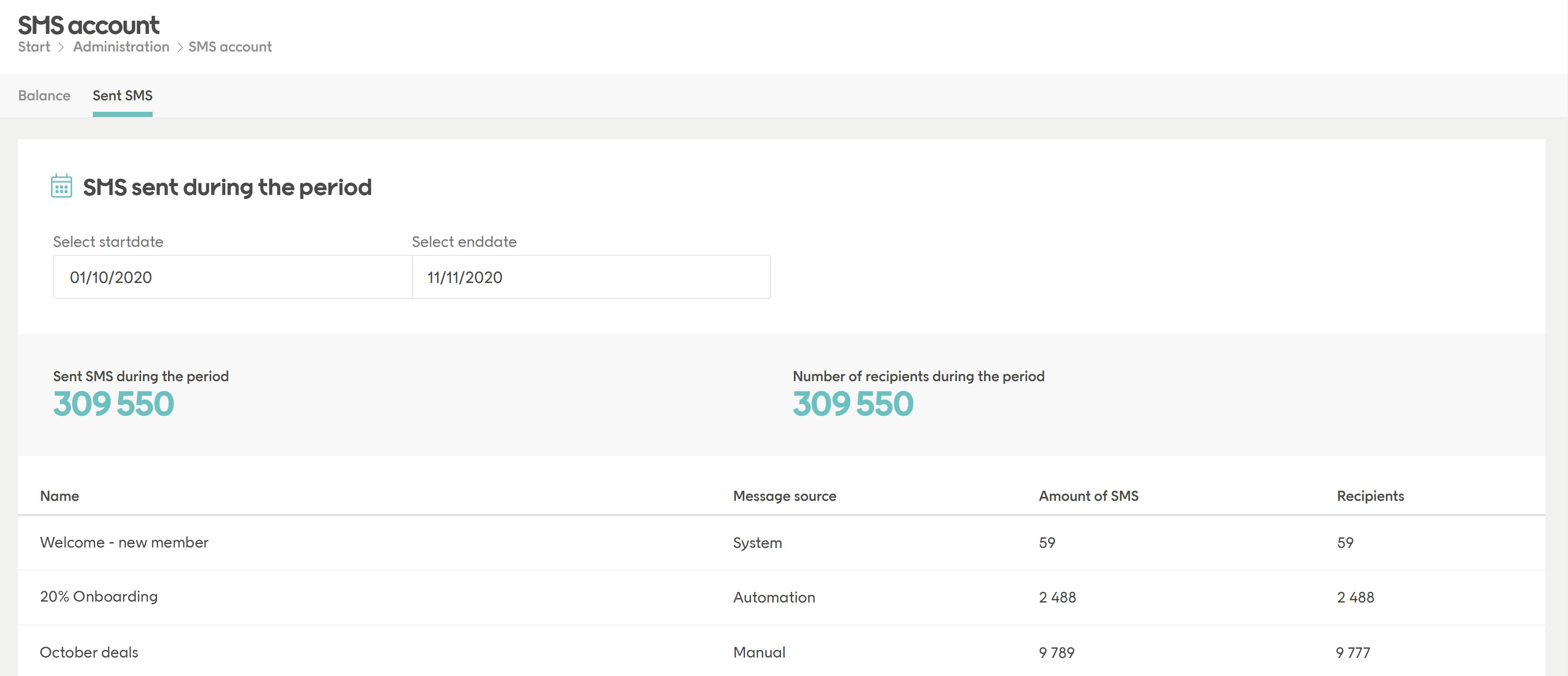Click the 'SMS account' page title

89,25
